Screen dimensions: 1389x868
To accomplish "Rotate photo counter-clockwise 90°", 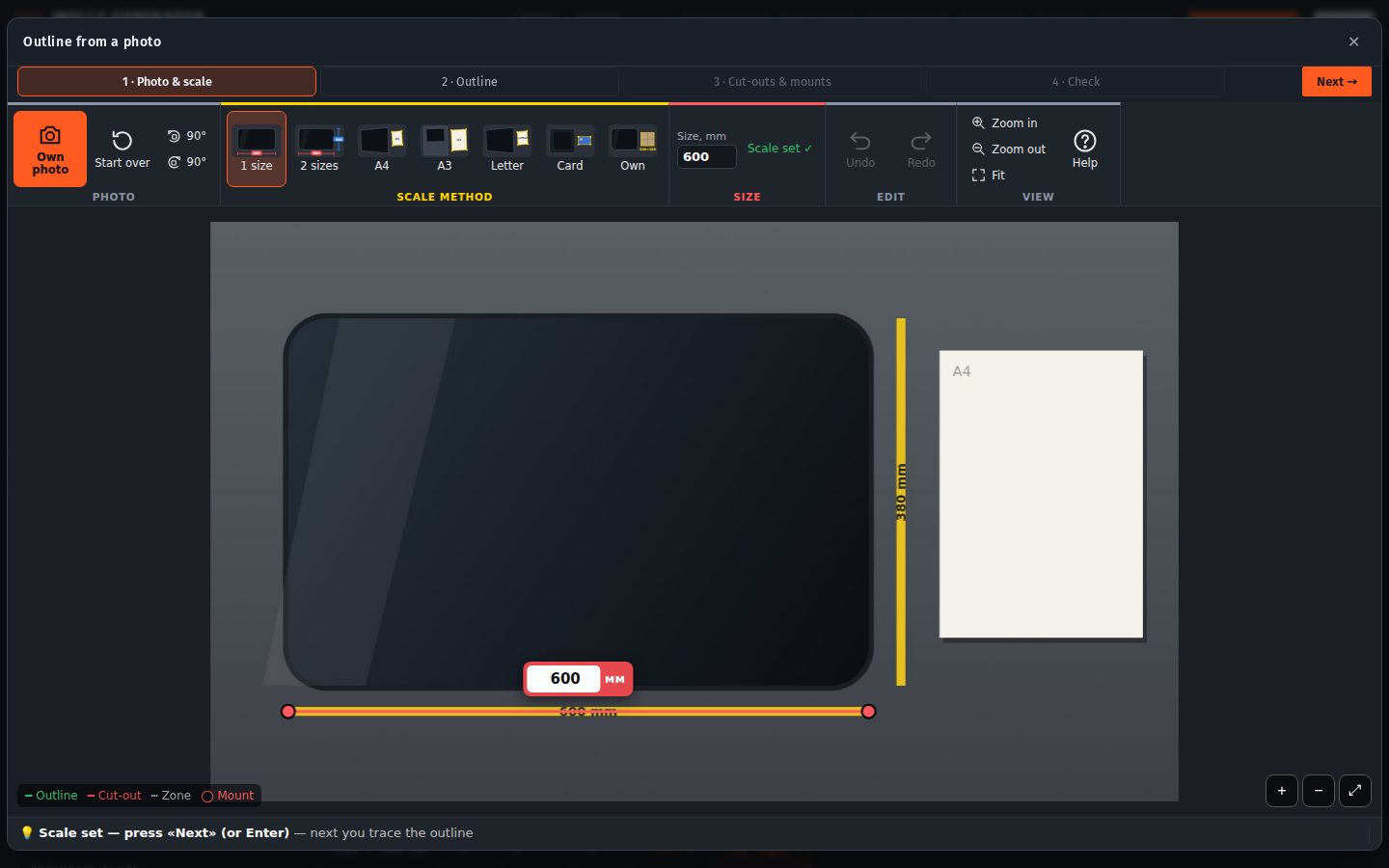I will [186, 136].
